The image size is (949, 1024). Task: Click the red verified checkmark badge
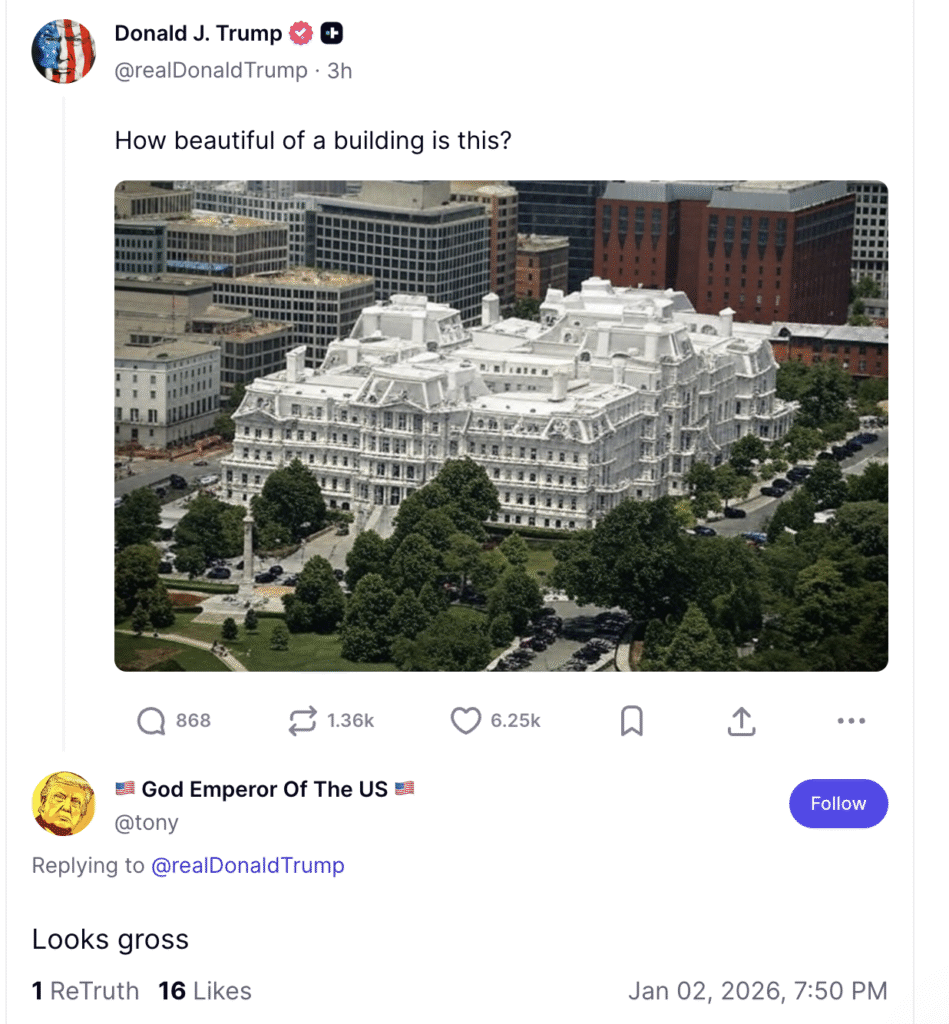(x=301, y=34)
